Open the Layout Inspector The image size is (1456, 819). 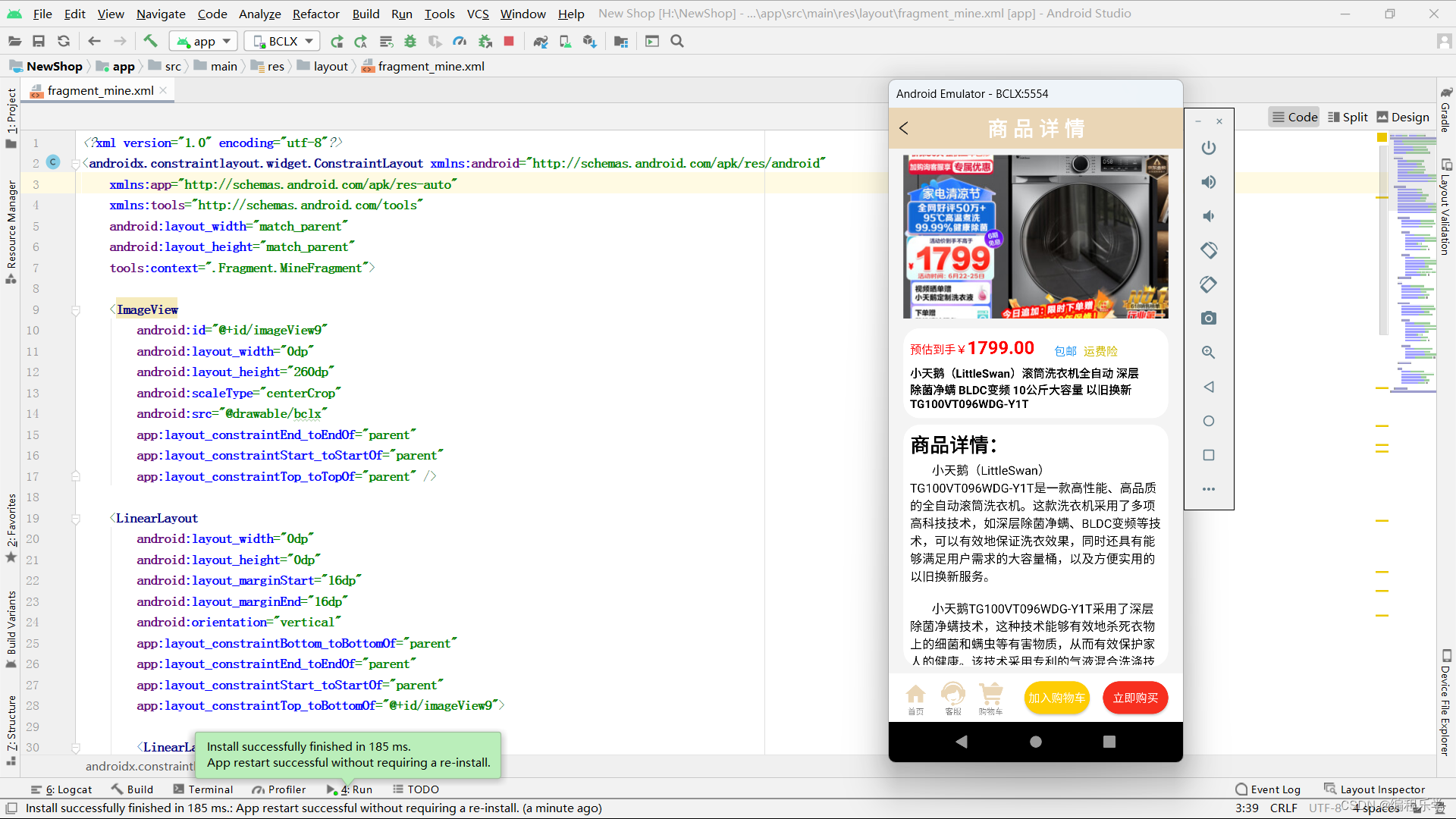coord(1374,789)
